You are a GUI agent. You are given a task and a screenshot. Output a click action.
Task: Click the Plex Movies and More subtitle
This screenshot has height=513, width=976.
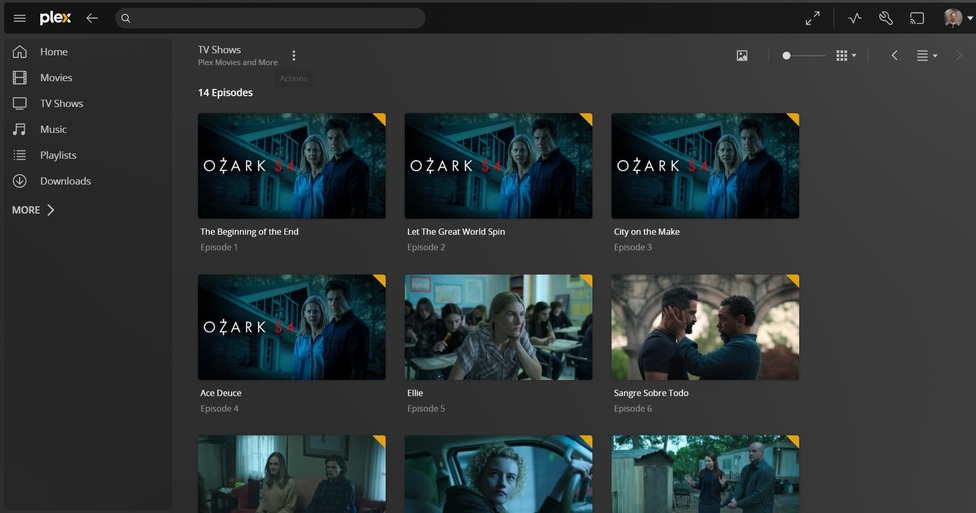(x=238, y=62)
